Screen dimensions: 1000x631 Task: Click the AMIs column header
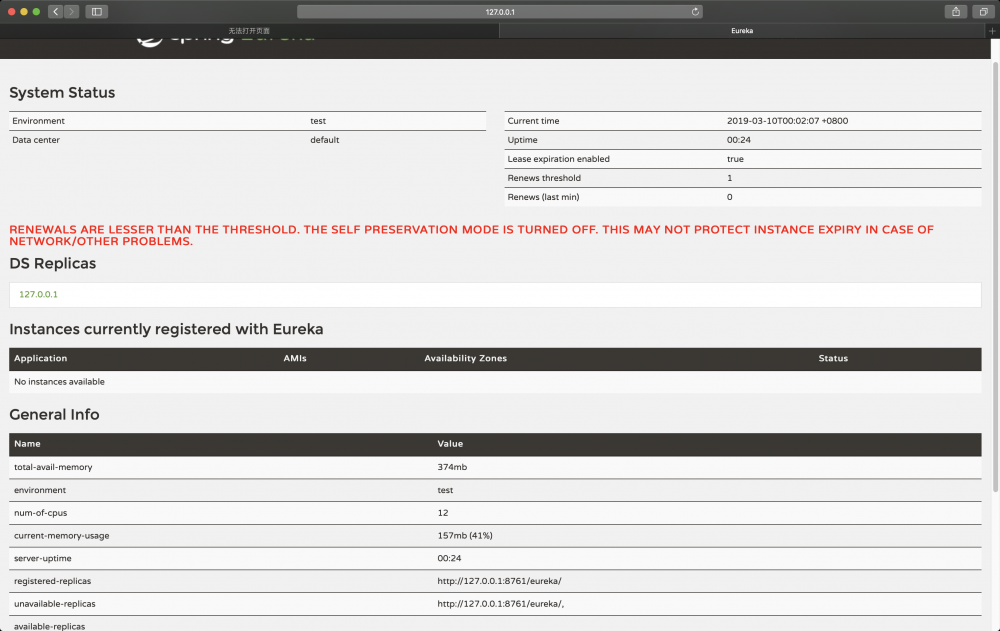pyautogui.click(x=295, y=358)
